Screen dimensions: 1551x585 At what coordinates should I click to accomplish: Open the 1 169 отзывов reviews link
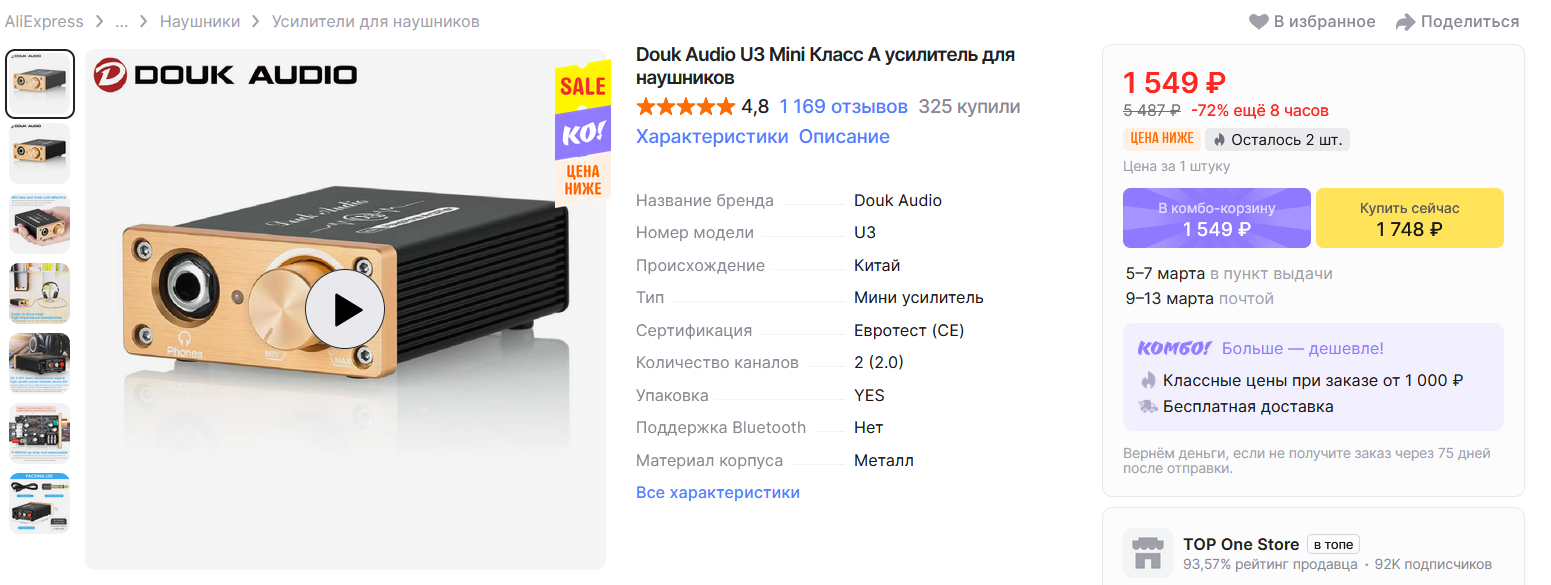tap(844, 106)
